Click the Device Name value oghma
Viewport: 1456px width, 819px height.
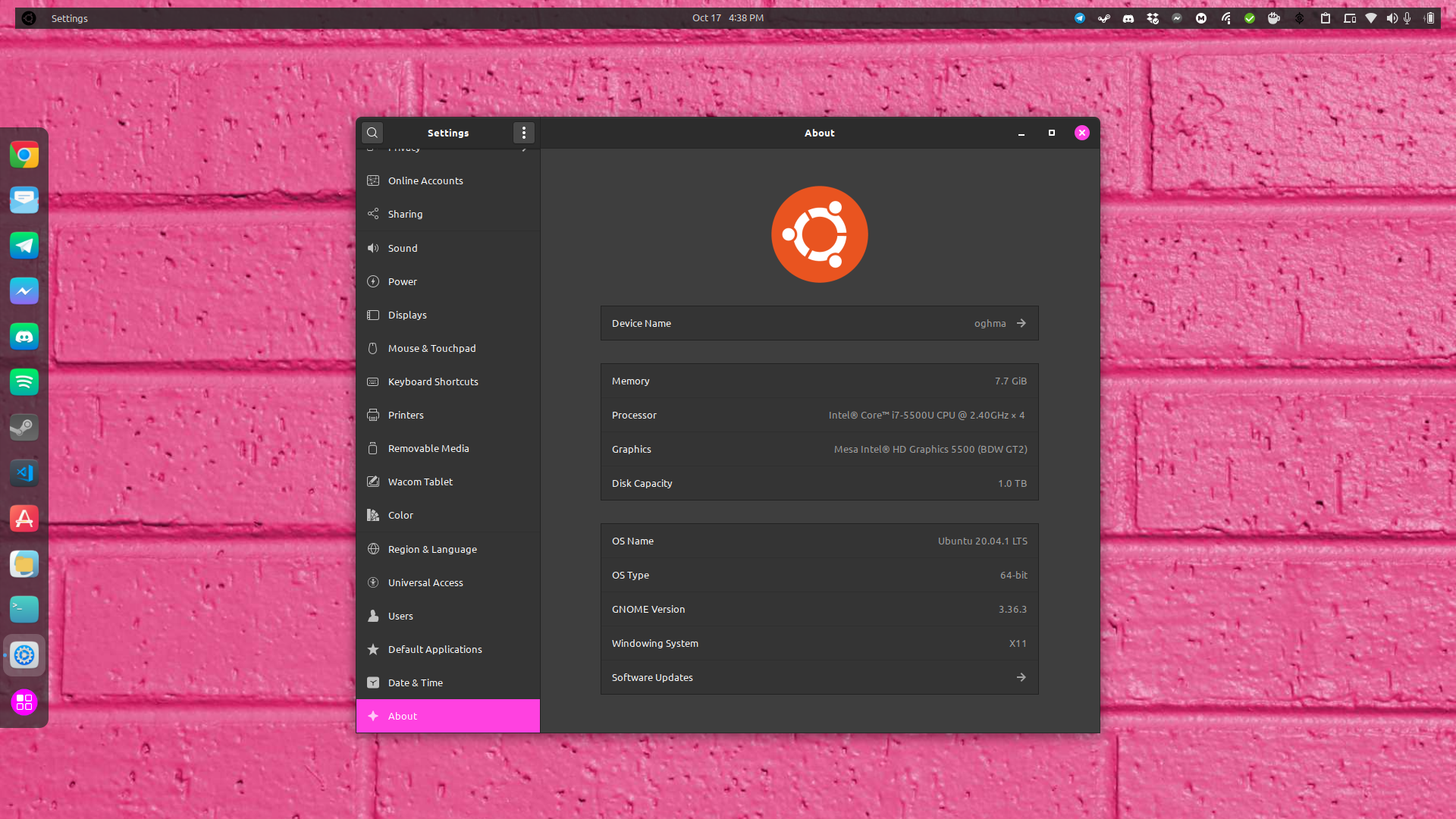click(990, 323)
